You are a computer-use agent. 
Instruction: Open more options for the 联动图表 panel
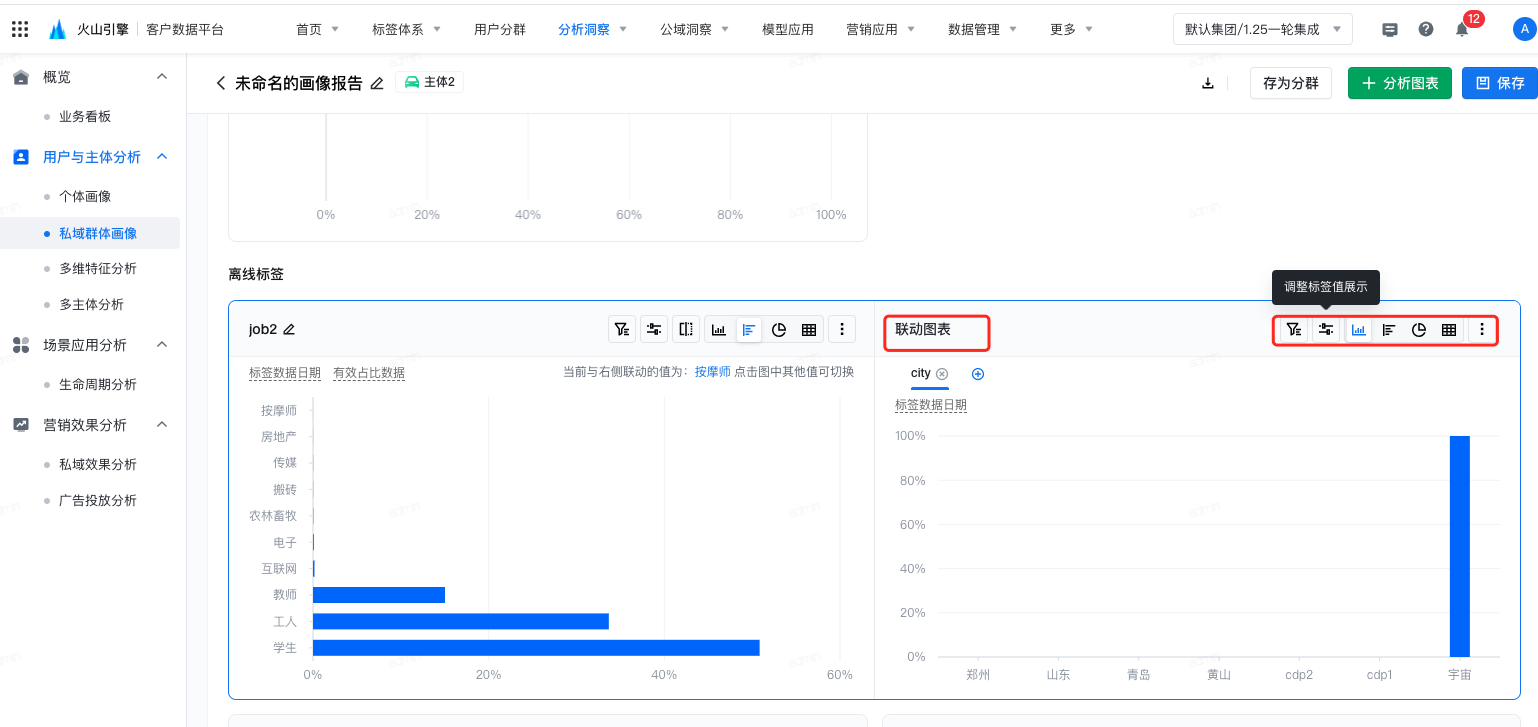(x=1482, y=329)
